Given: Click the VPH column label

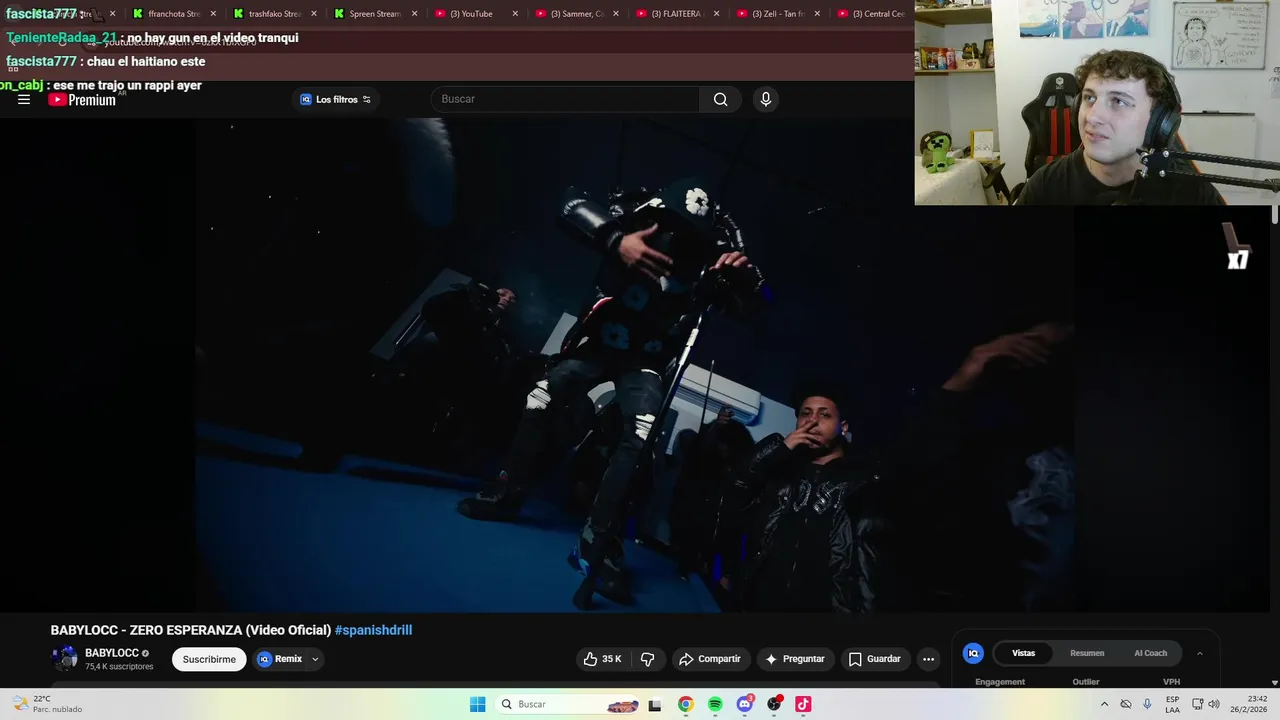Looking at the screenshot, I should coord(1171,682).
